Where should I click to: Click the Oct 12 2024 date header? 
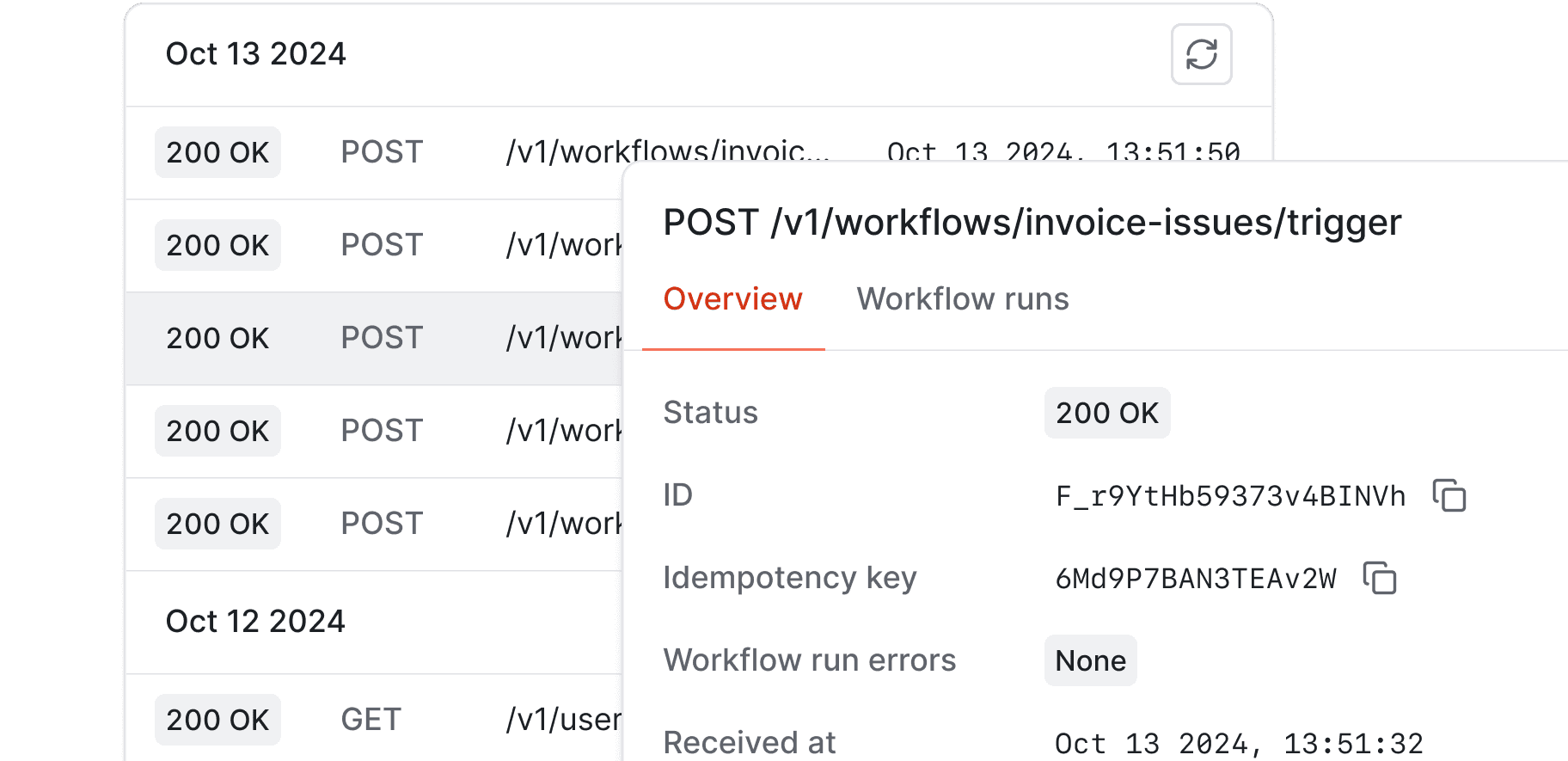(x=255, y=621)
